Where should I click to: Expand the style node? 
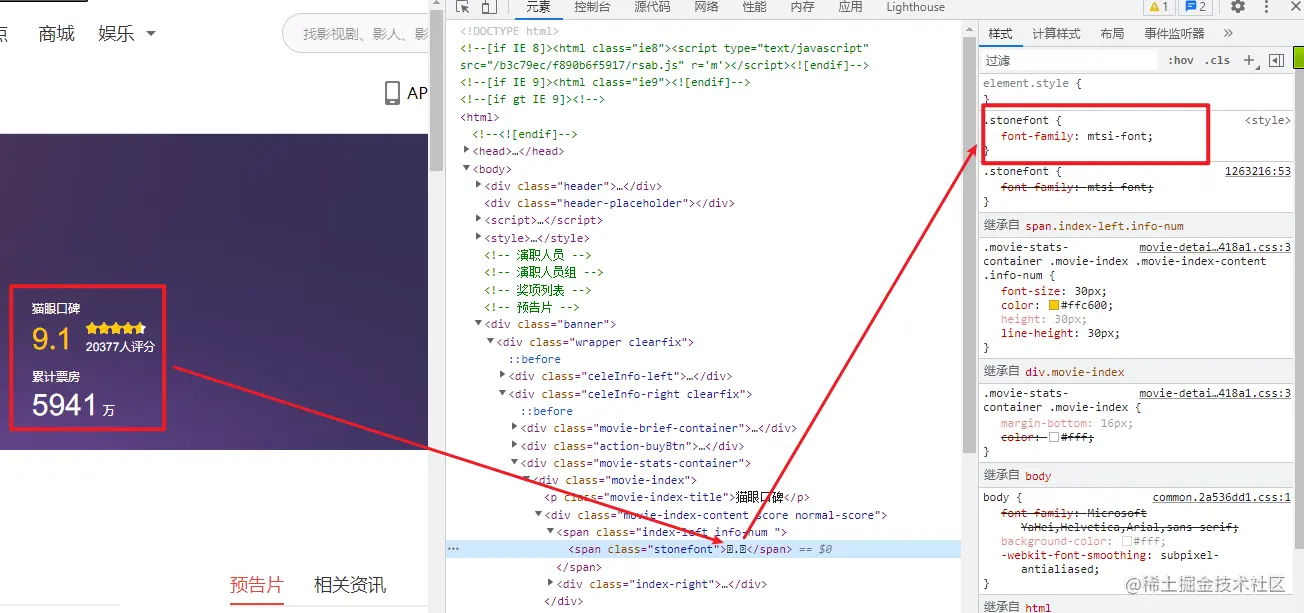(x=479, y=237)
